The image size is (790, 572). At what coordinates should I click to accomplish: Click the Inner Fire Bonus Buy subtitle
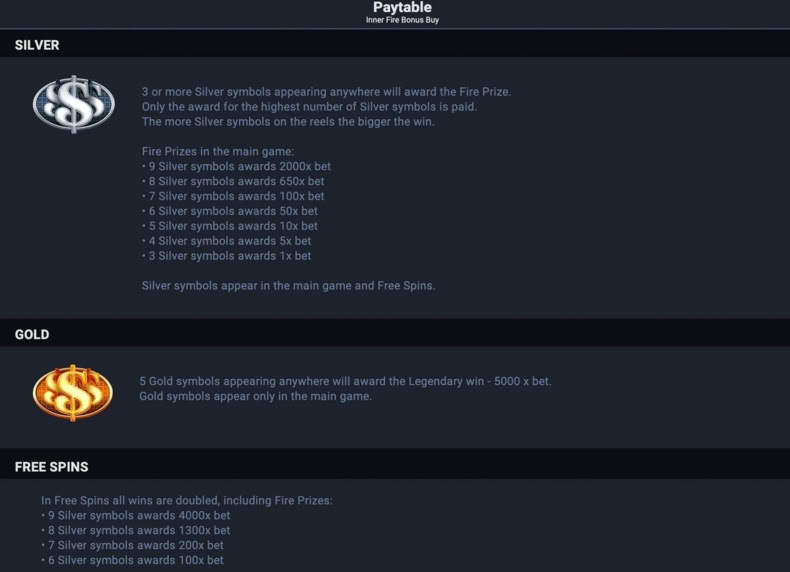(x=402, y=20)
